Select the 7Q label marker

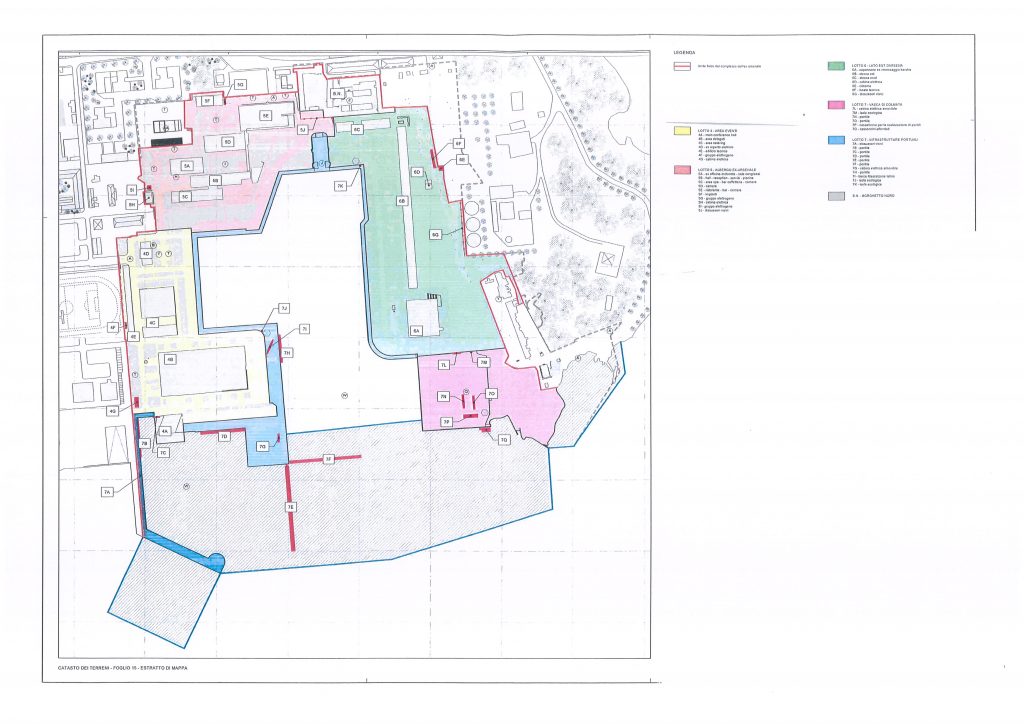click(x=504, y=440)
